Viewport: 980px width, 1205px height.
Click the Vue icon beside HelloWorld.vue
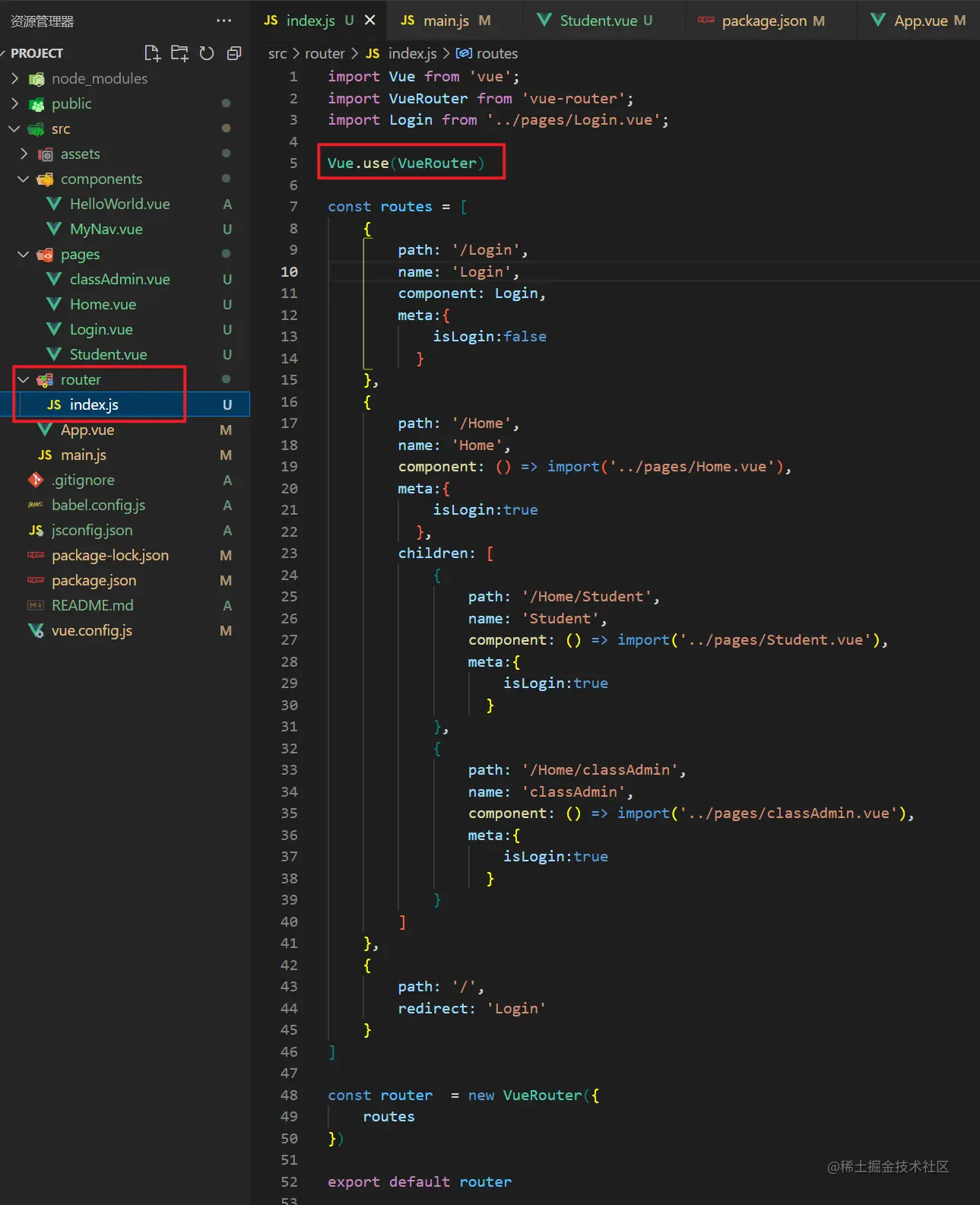(x=54, y=204)
